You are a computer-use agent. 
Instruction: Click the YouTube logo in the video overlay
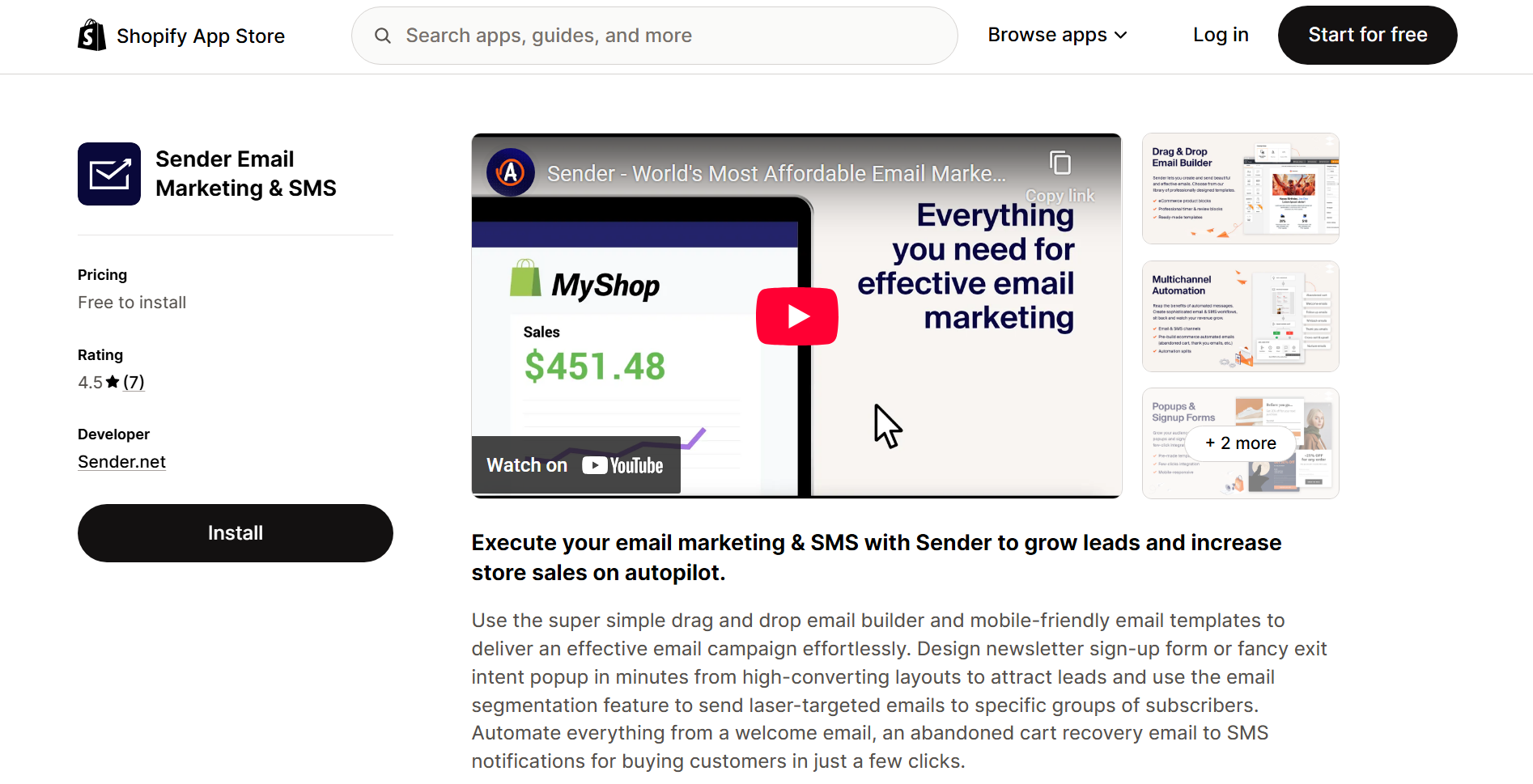pyautogui.click(x=622, y=464)
